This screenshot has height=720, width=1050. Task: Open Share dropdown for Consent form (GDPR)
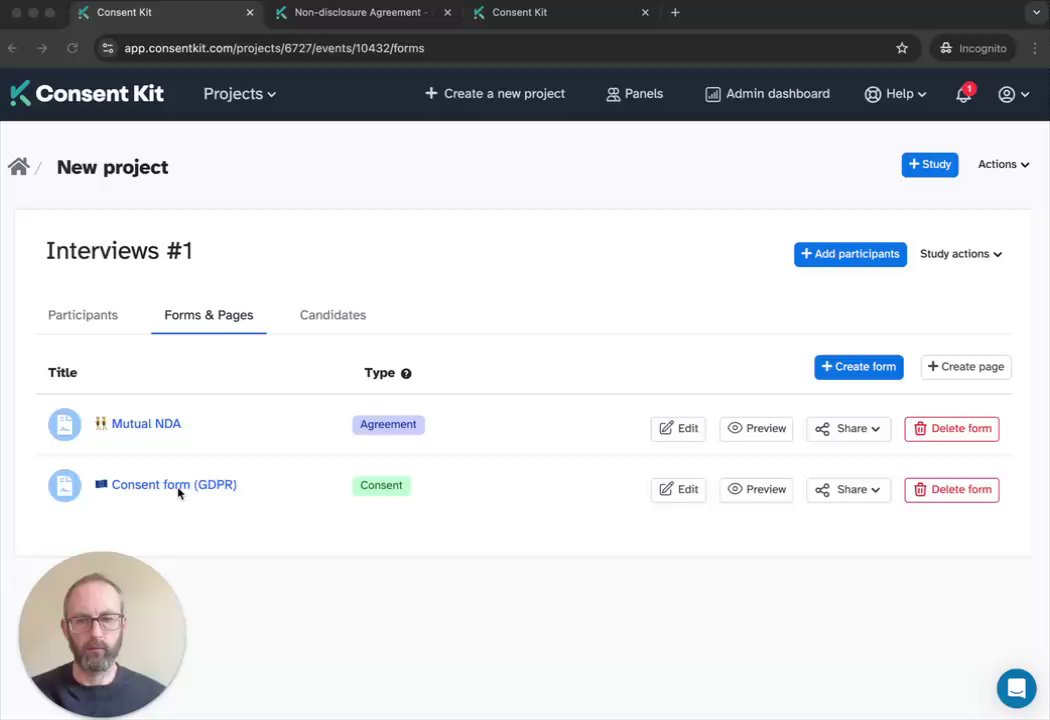click(848, 490)
